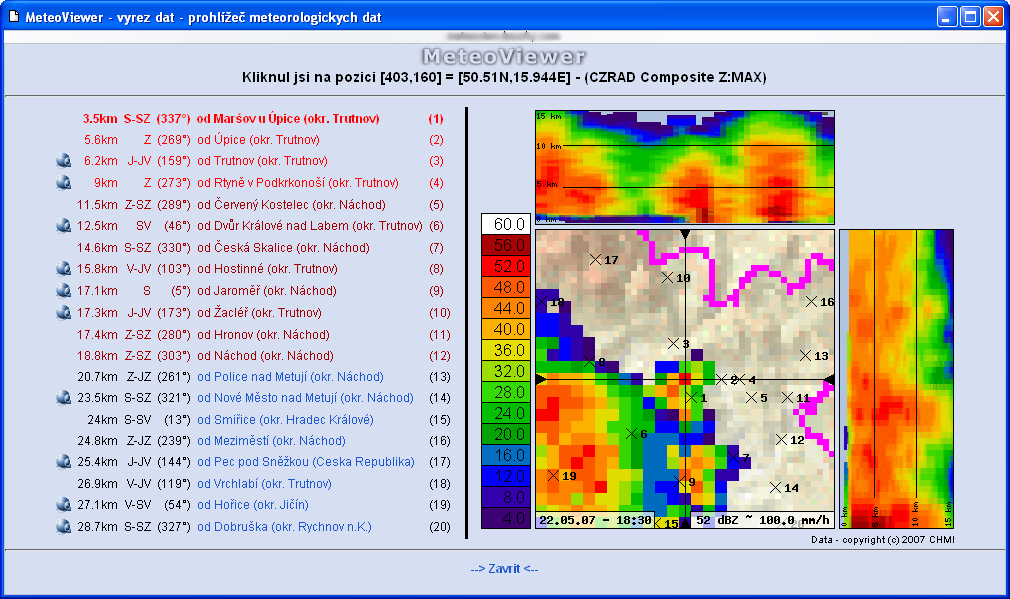
Task: Select map marker 5 on radar map
Action: (752, 398)
